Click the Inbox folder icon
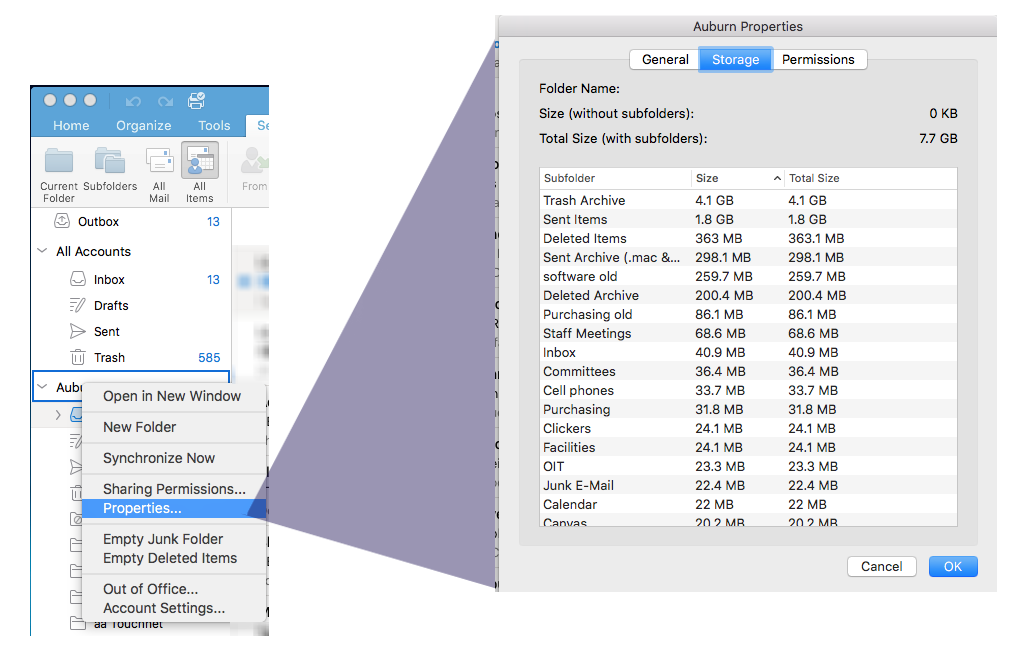 point(78,279)
